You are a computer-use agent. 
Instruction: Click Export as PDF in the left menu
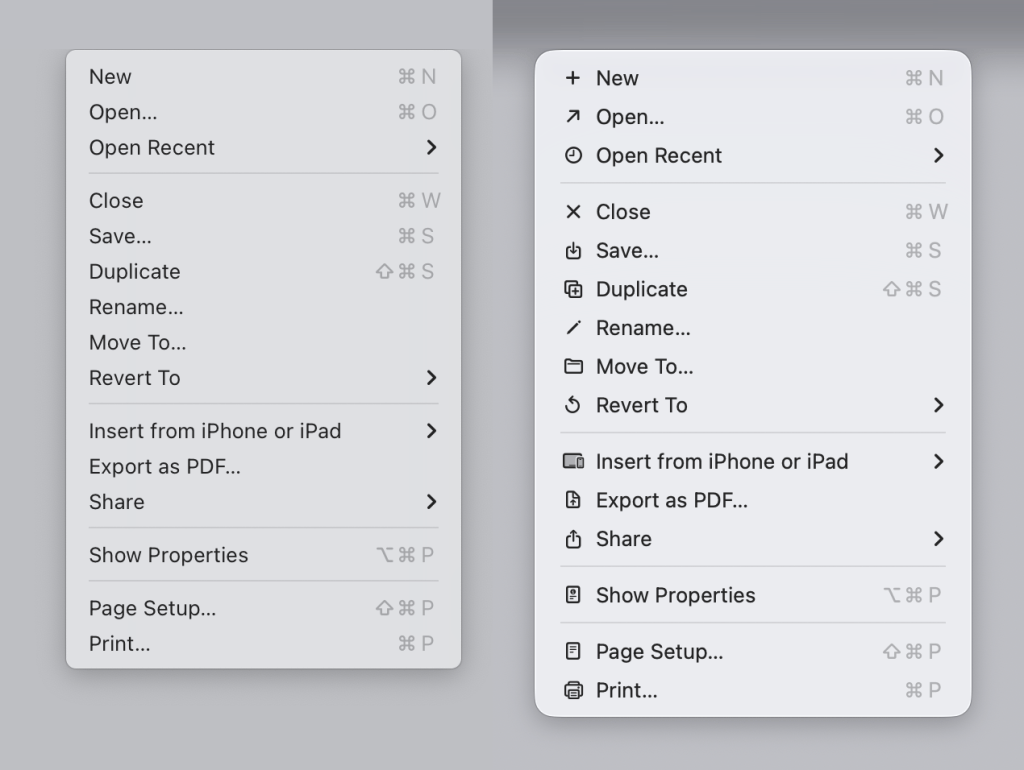tap(165, 466)
